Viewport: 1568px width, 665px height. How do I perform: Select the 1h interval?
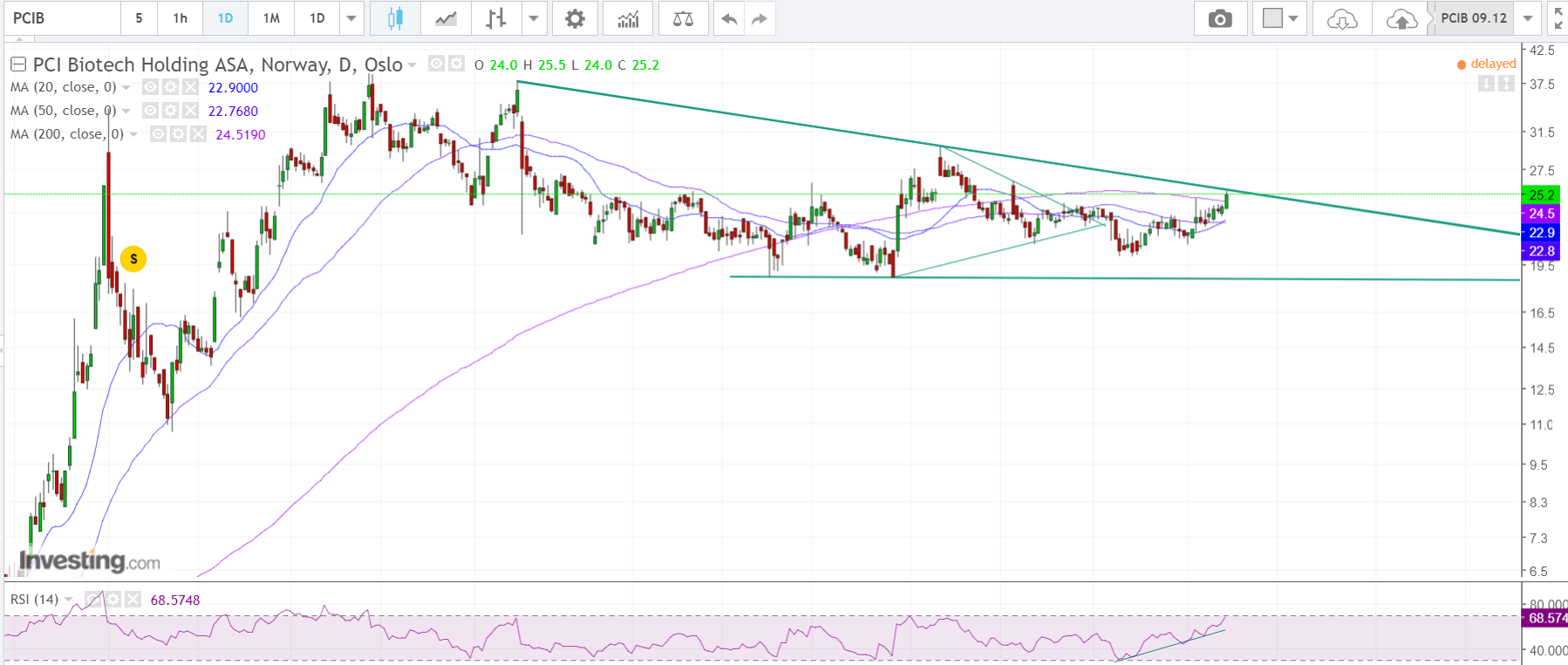click(x=181, y=18)
